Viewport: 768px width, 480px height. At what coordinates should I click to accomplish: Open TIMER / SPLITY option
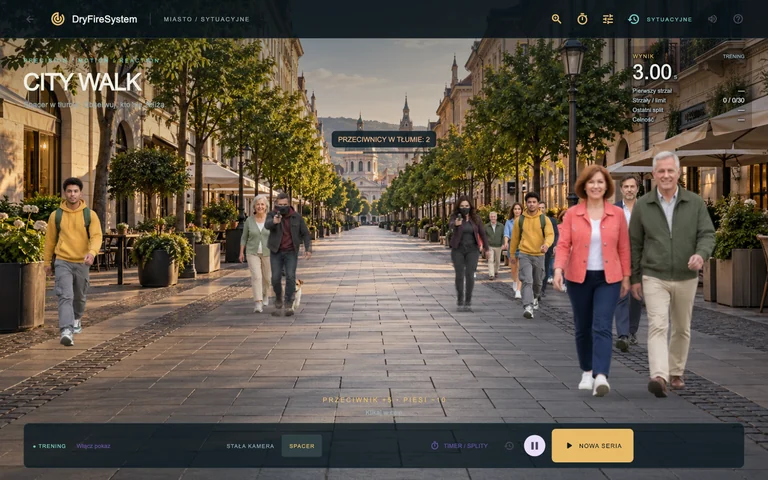coord(466,446)
